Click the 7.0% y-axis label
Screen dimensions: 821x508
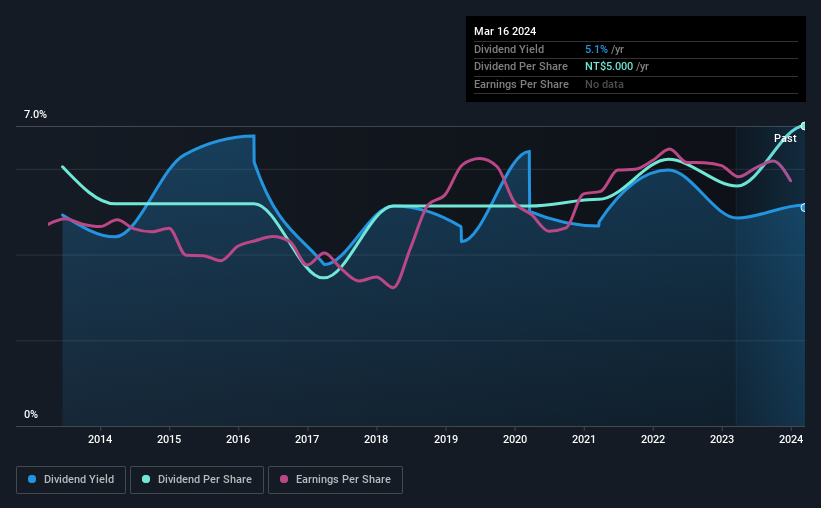pyautogui.click(x=35, y=115)
